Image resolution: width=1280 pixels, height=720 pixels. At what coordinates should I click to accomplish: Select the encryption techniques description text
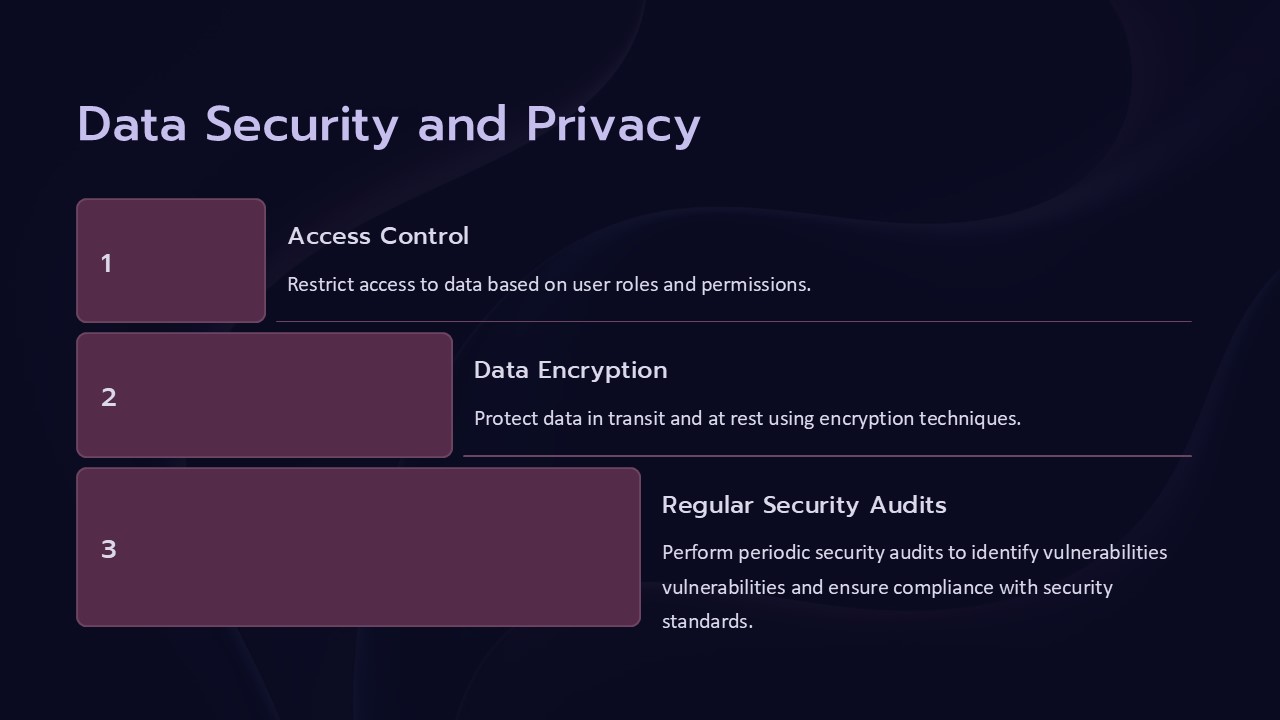[747, 418]
